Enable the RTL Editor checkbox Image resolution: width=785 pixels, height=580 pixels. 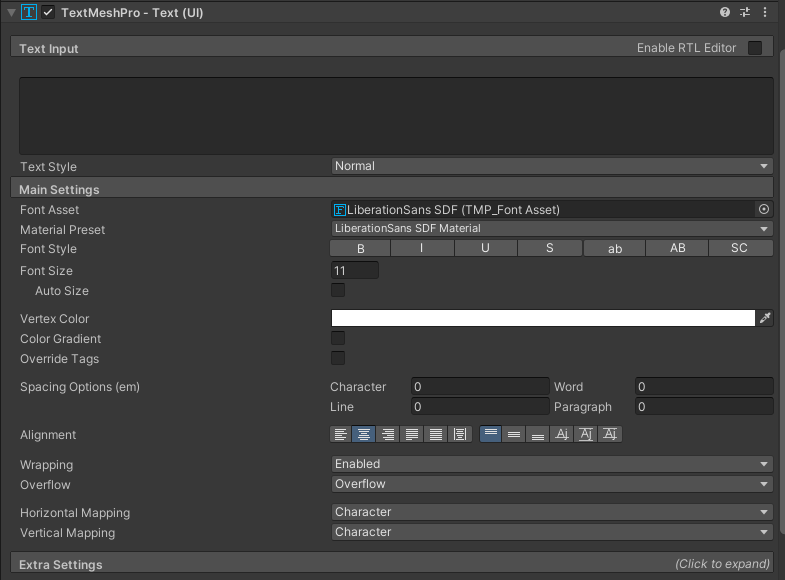755,48
